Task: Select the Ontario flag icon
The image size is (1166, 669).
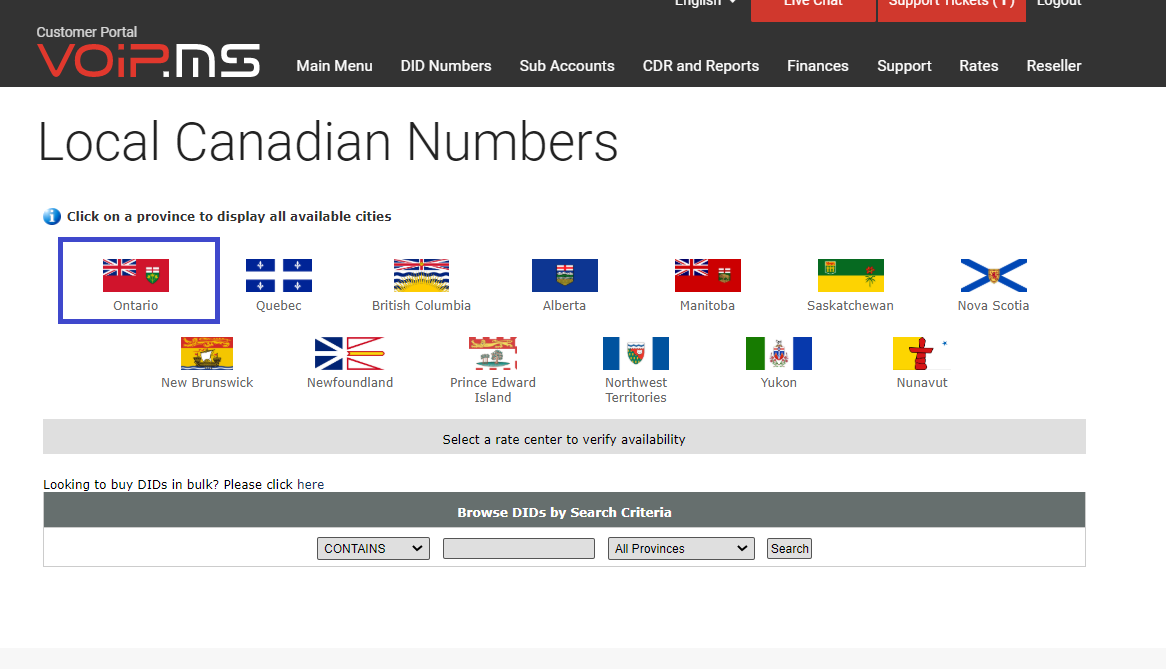Action: point(136,275)
